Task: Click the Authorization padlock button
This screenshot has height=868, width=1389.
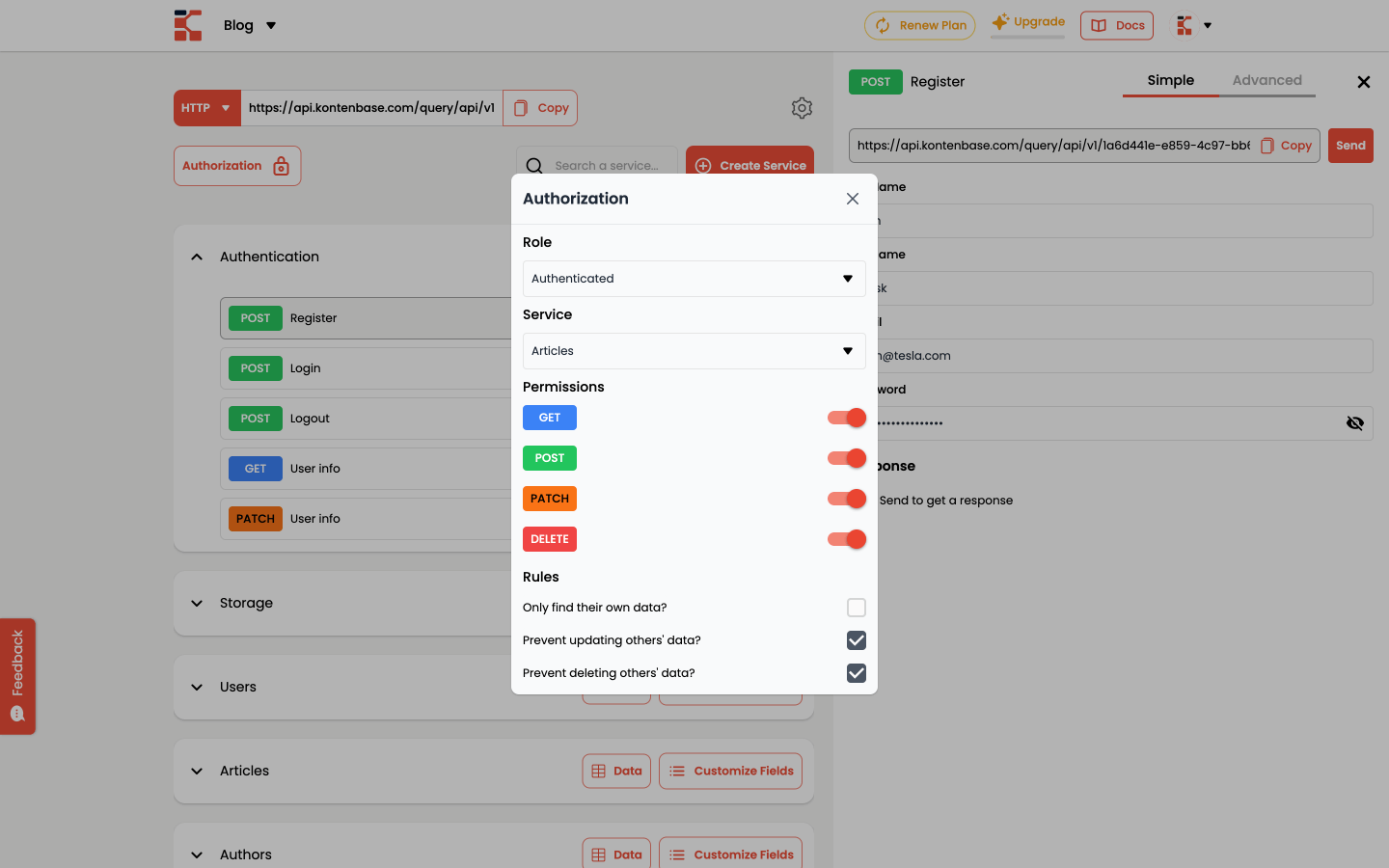Action: point(237,166)
